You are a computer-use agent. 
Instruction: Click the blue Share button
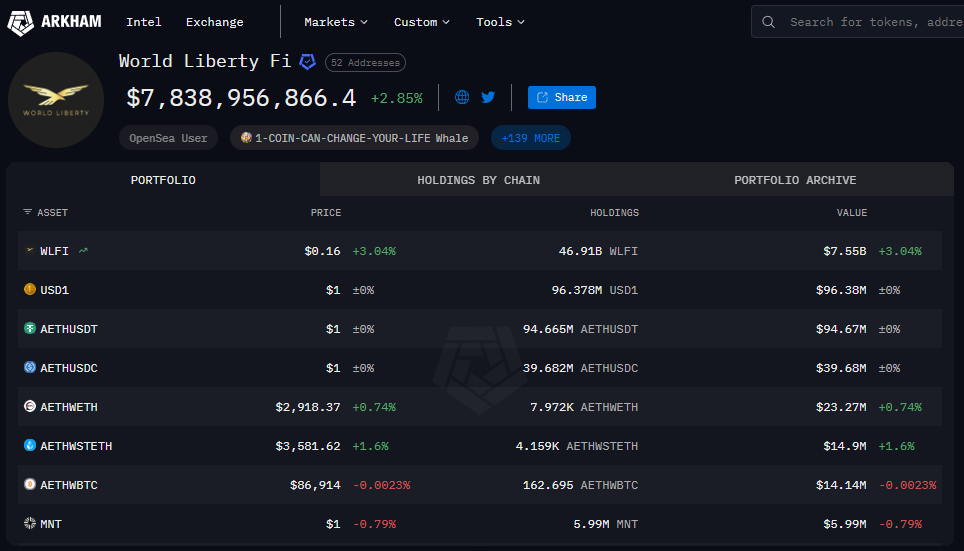point(562,97)
